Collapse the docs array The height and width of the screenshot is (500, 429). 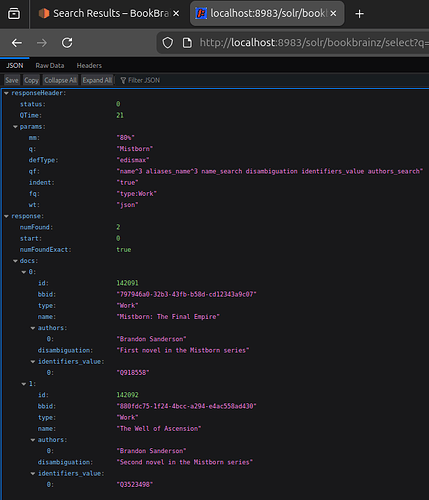[x=15, y=261]
